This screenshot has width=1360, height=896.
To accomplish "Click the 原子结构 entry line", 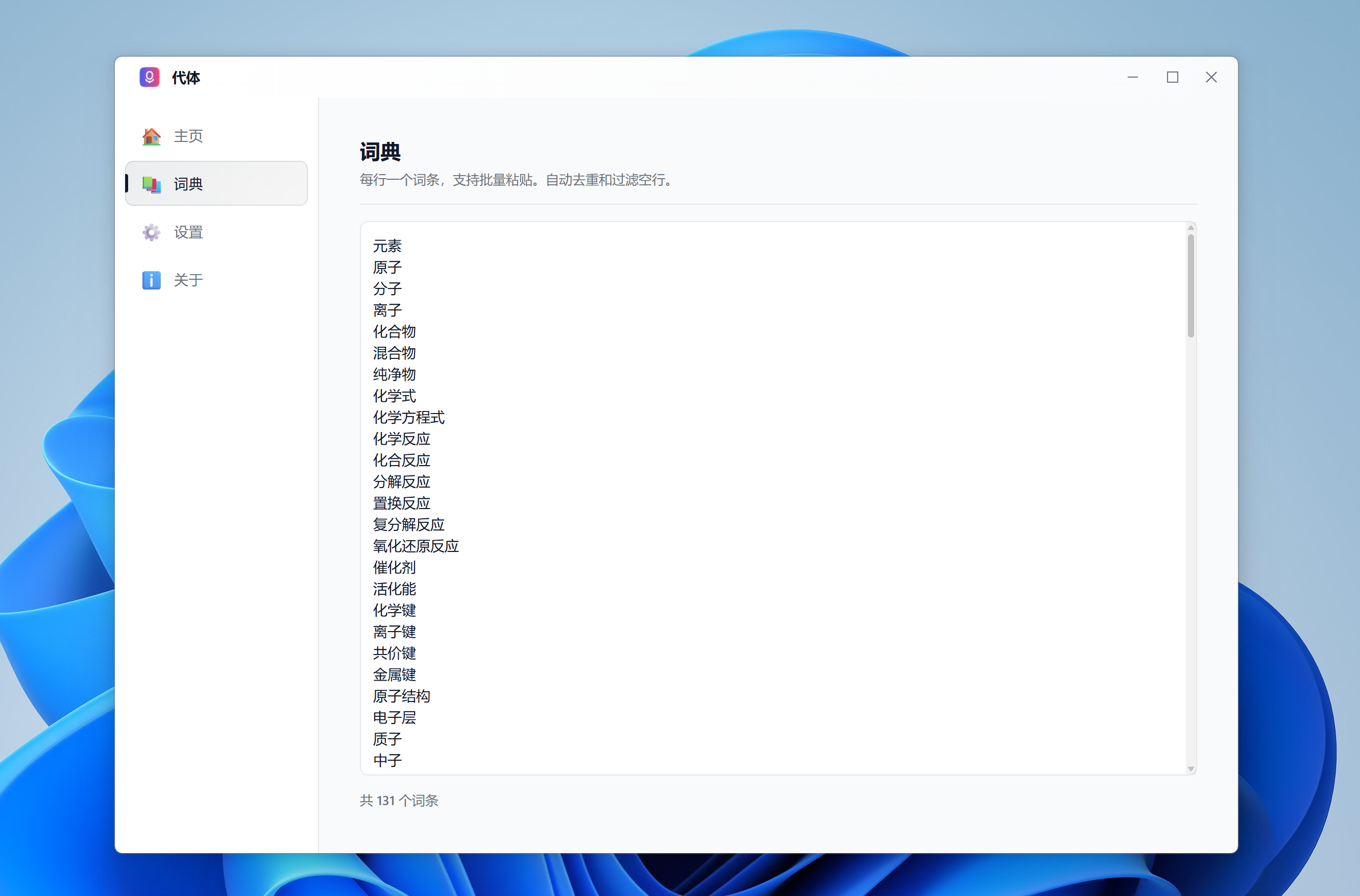I will click(402, 696).
